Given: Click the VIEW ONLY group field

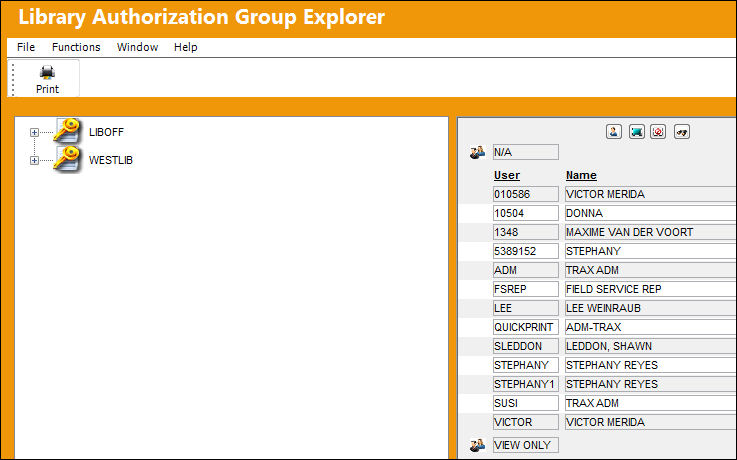Looking at the screenshot, I should [x=526, y=445].
